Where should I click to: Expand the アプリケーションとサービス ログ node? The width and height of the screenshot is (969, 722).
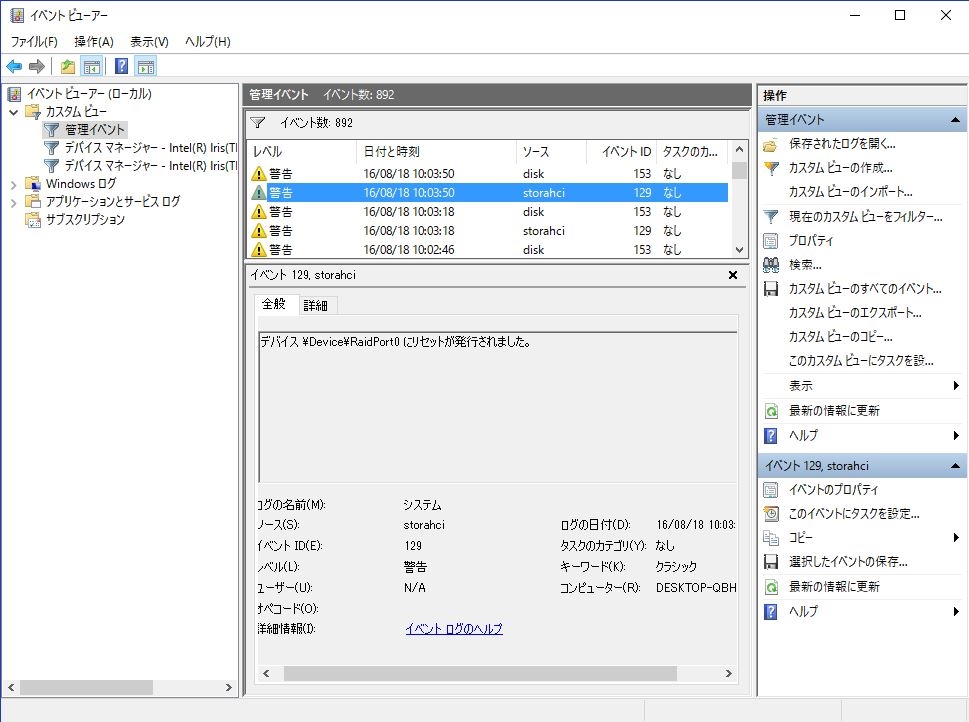14,202
